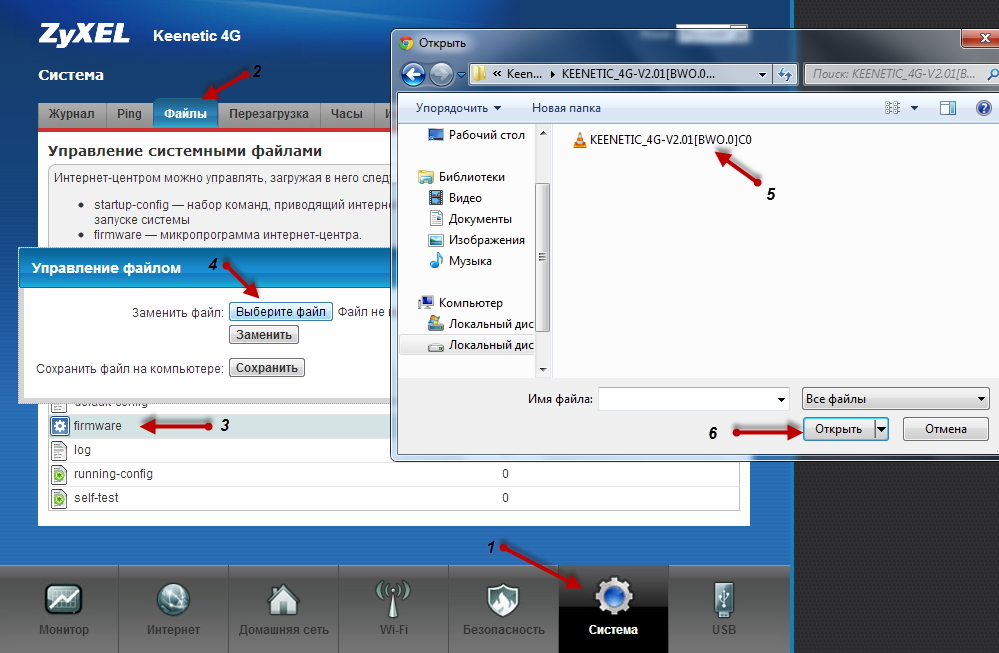999x653 pixels.
Task: Open the Wi-Fi antenna icon
Action: tap(393, 600)
